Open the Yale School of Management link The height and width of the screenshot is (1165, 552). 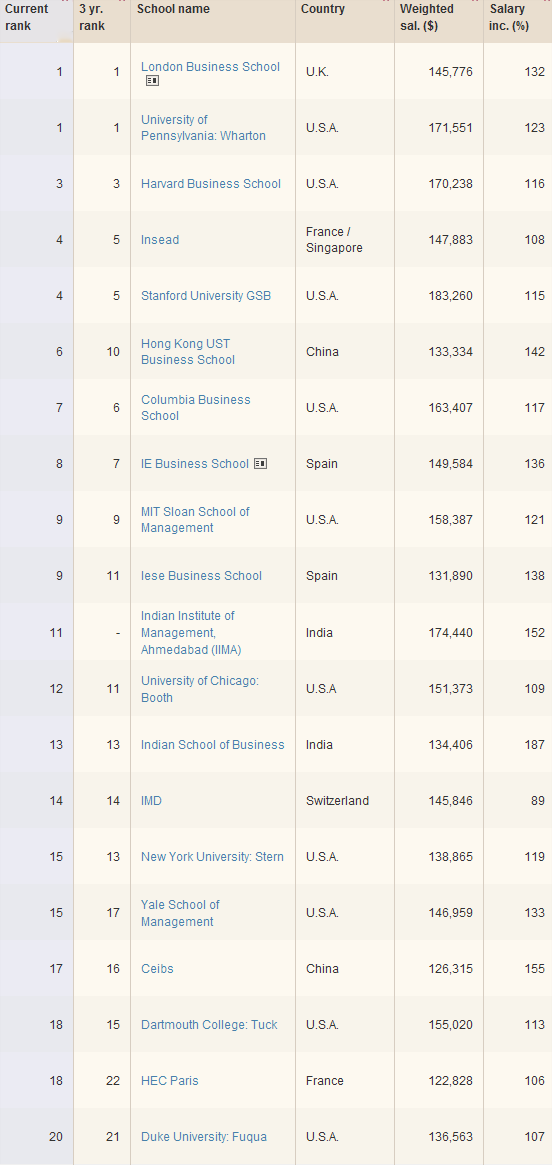181,913
